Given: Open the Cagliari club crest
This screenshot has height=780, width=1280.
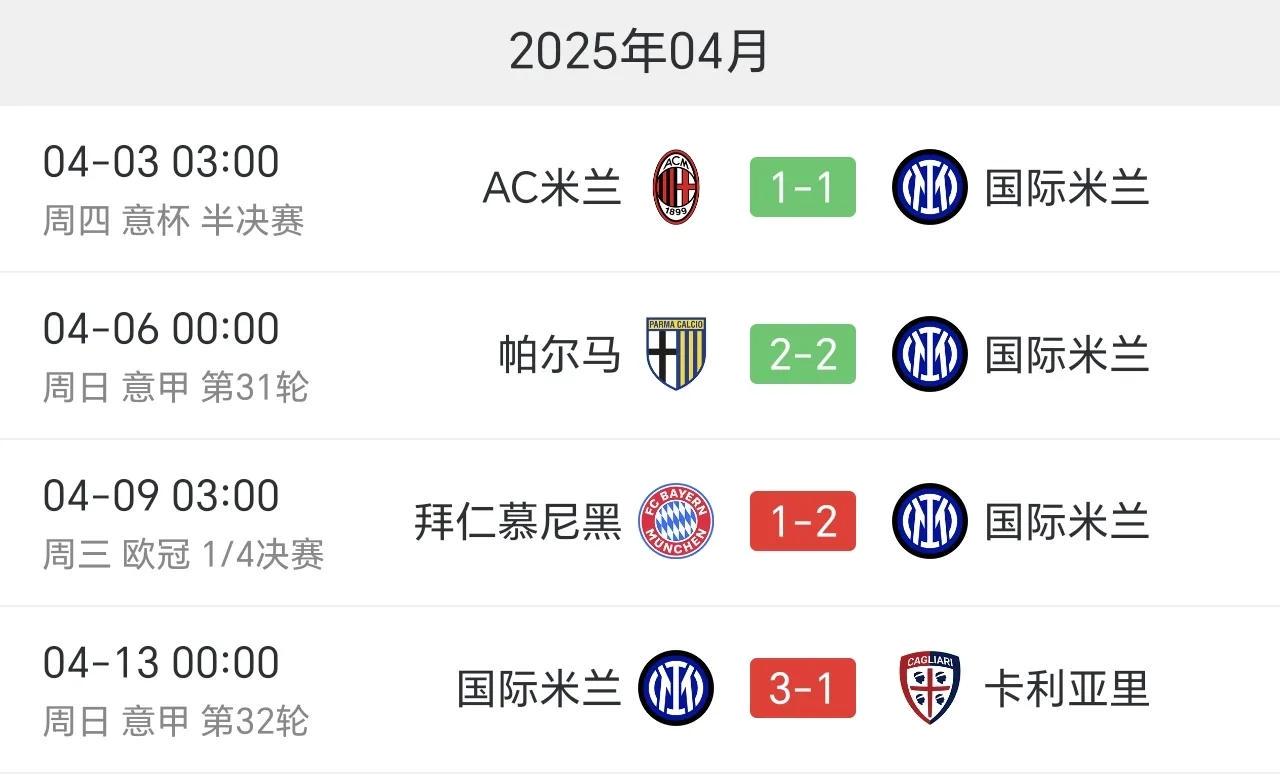Looking at the screenshot, I should coord(930,688).
